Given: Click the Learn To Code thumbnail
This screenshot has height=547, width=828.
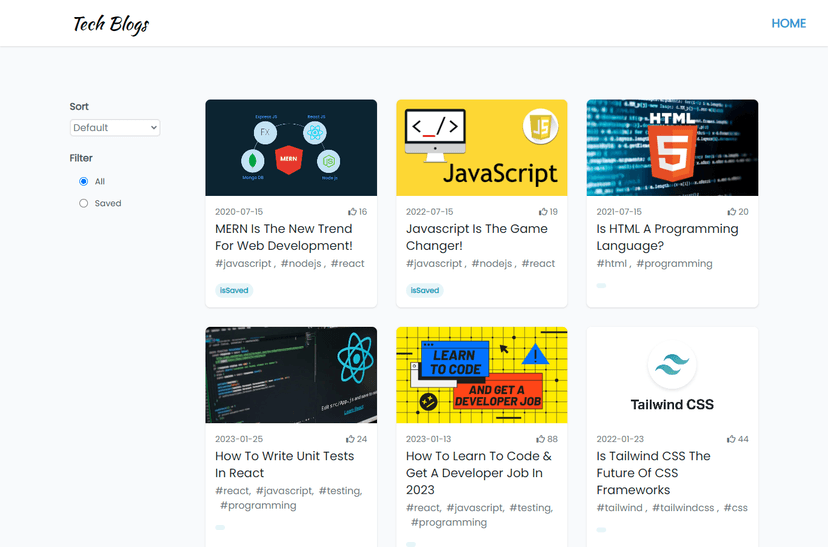Looking at the screenshot, I should pos(482,375).
